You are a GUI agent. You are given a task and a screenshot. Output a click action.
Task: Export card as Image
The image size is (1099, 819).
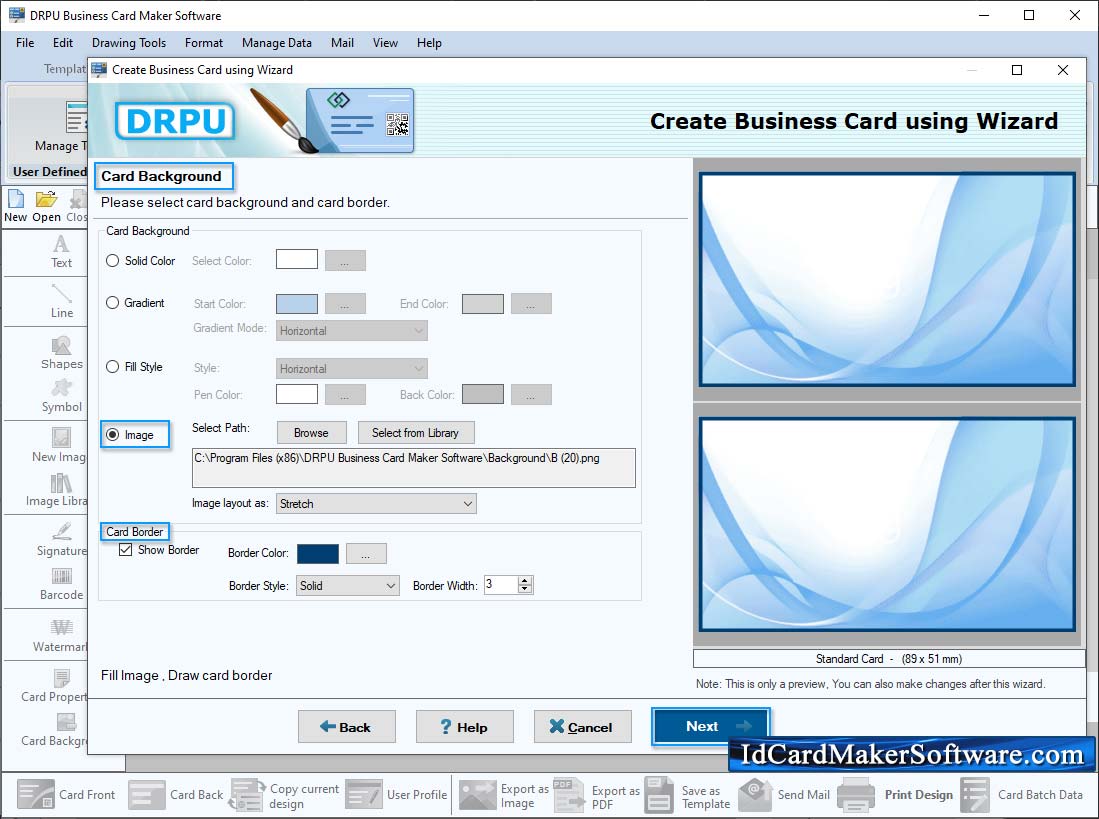(x=504, y=796)
